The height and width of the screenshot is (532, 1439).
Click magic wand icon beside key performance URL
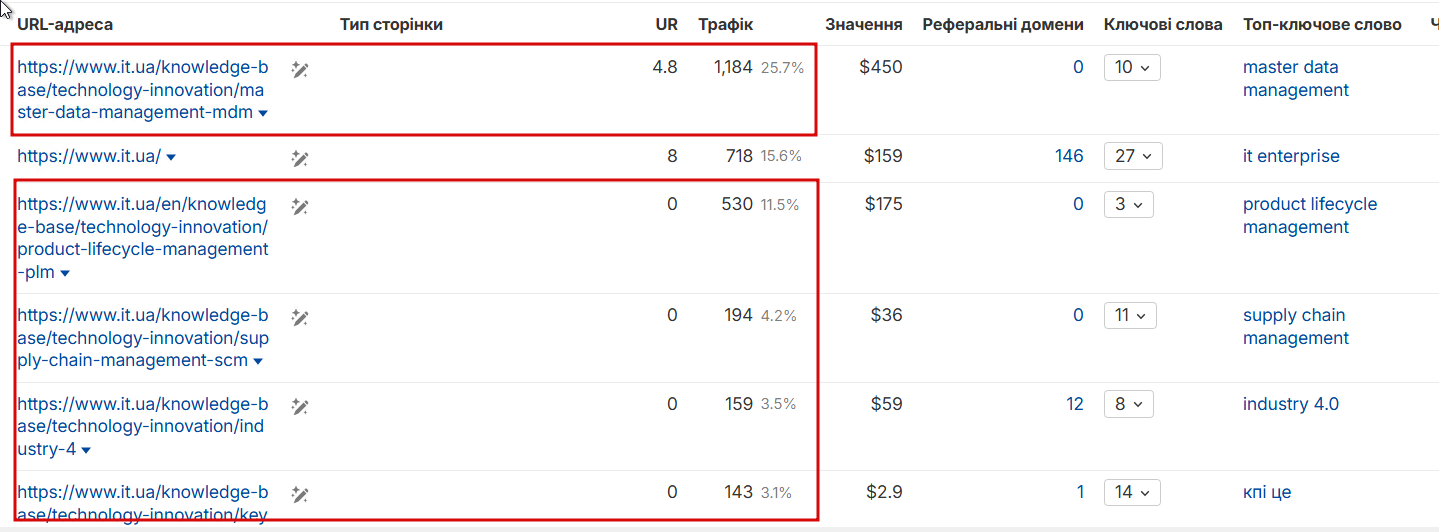point(300,494)
